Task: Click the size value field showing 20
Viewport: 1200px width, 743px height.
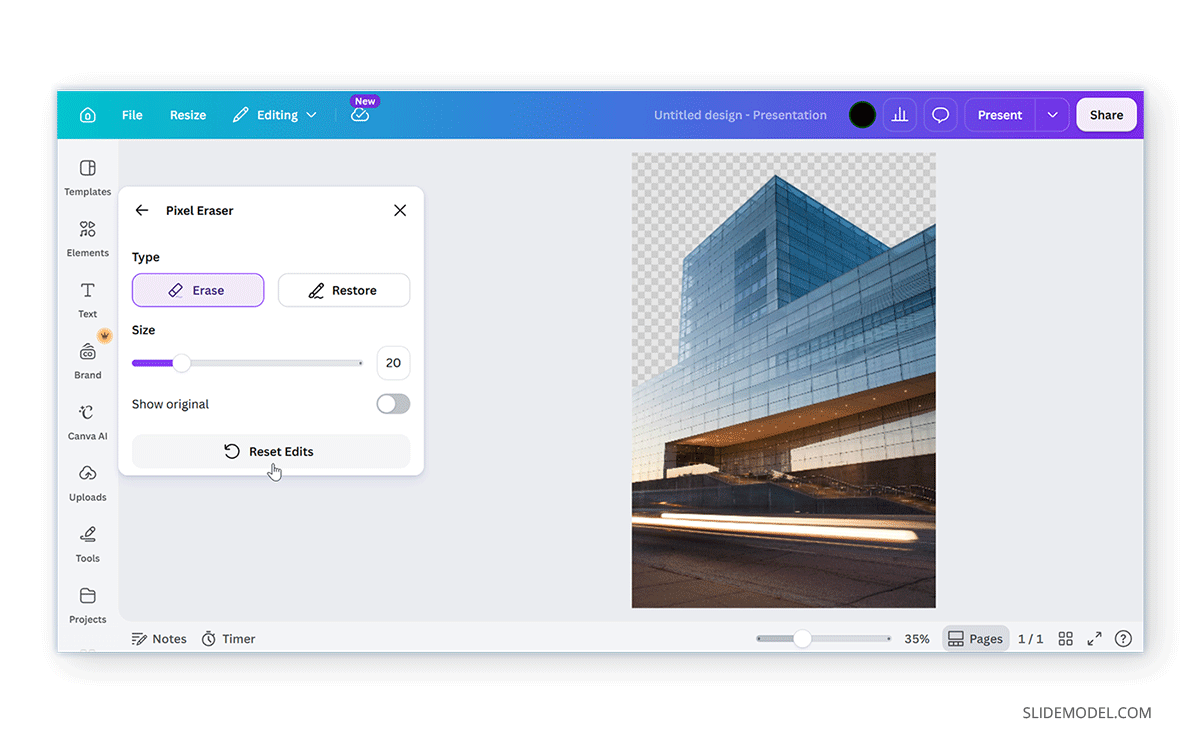Action: click(x=393, y=363)
